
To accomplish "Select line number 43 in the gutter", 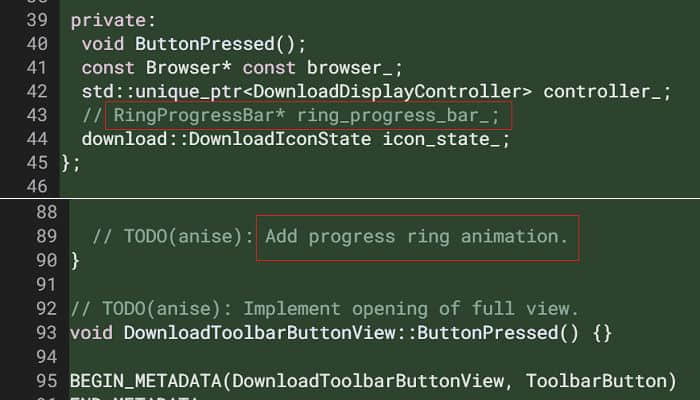I will click(37, 115).
